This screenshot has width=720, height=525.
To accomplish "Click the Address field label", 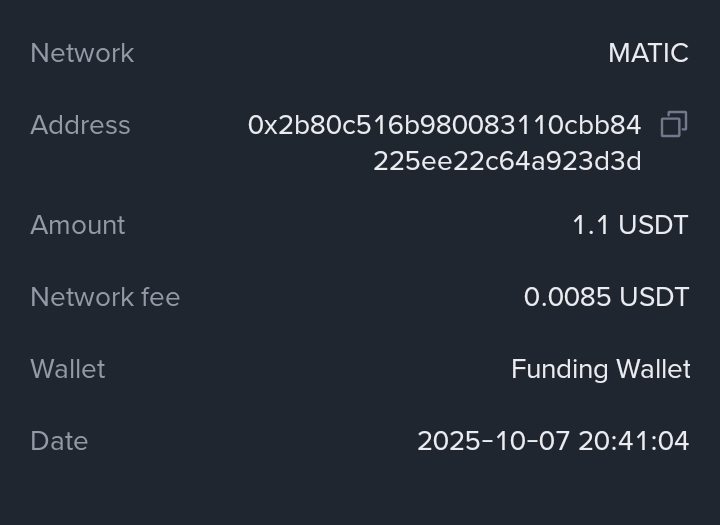I will click(x=80, y=125).
